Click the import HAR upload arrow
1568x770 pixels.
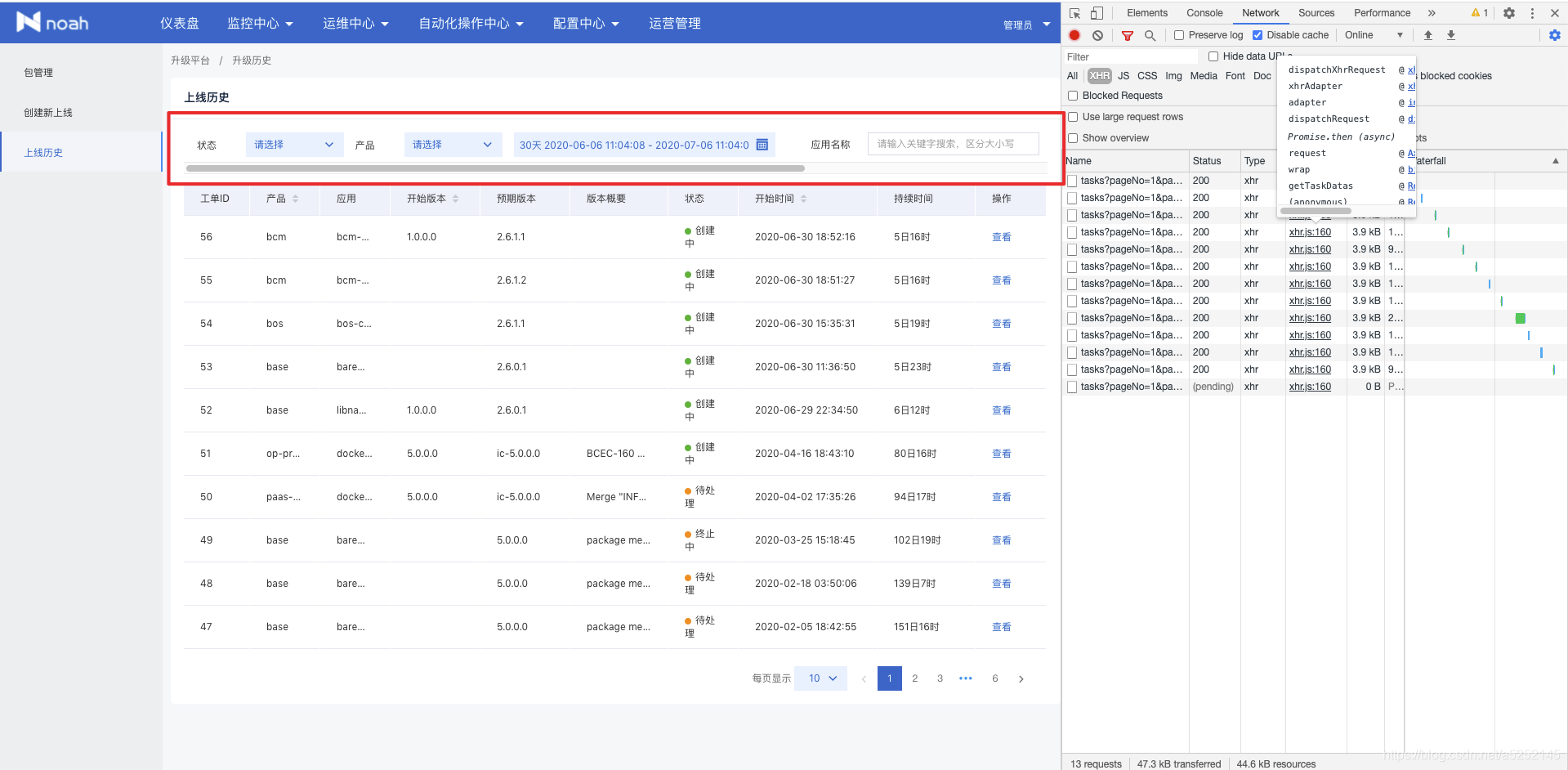(x=1428, y=35)
